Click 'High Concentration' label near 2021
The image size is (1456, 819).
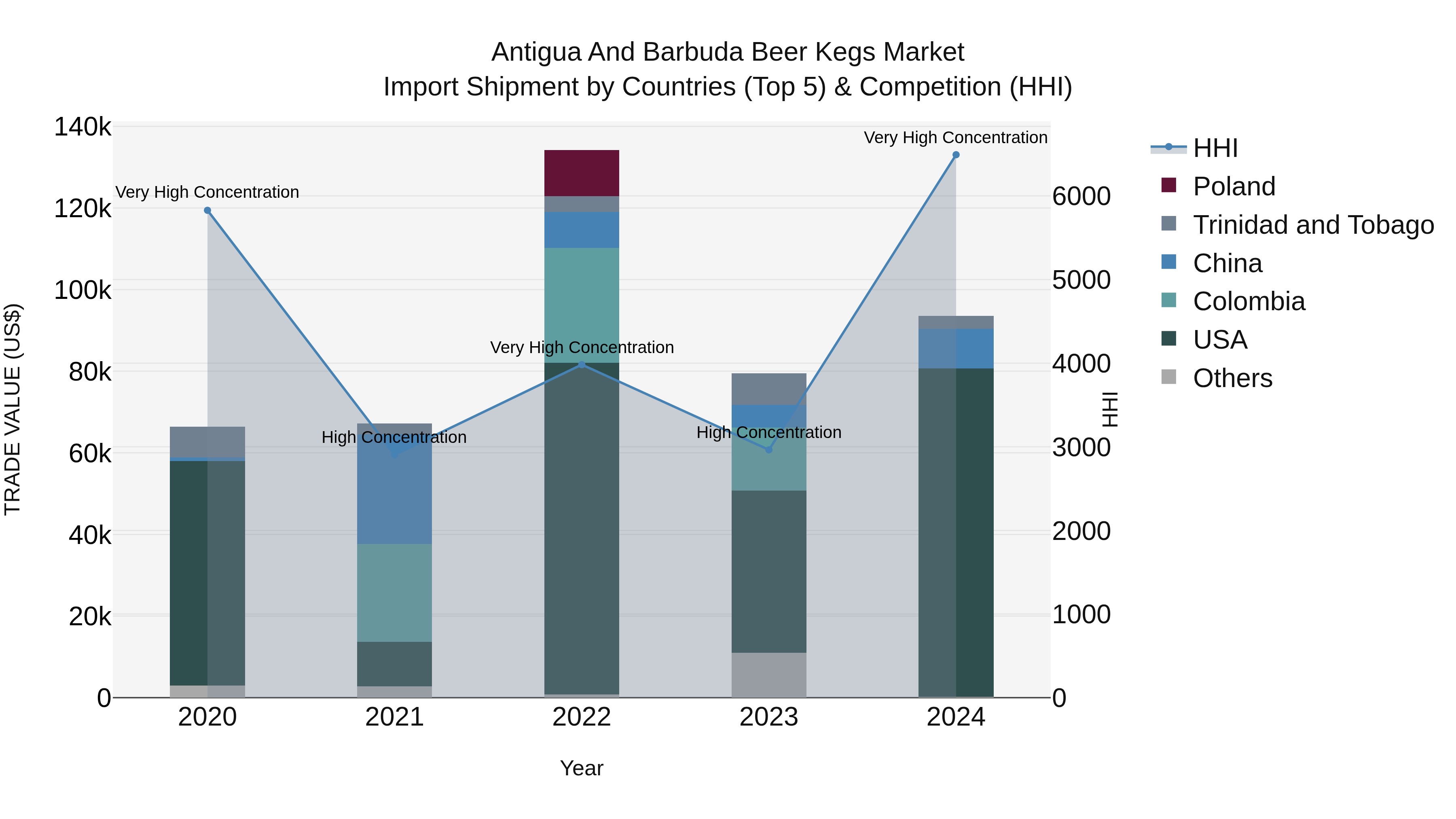pyautogui.click(x=394, y=437)
